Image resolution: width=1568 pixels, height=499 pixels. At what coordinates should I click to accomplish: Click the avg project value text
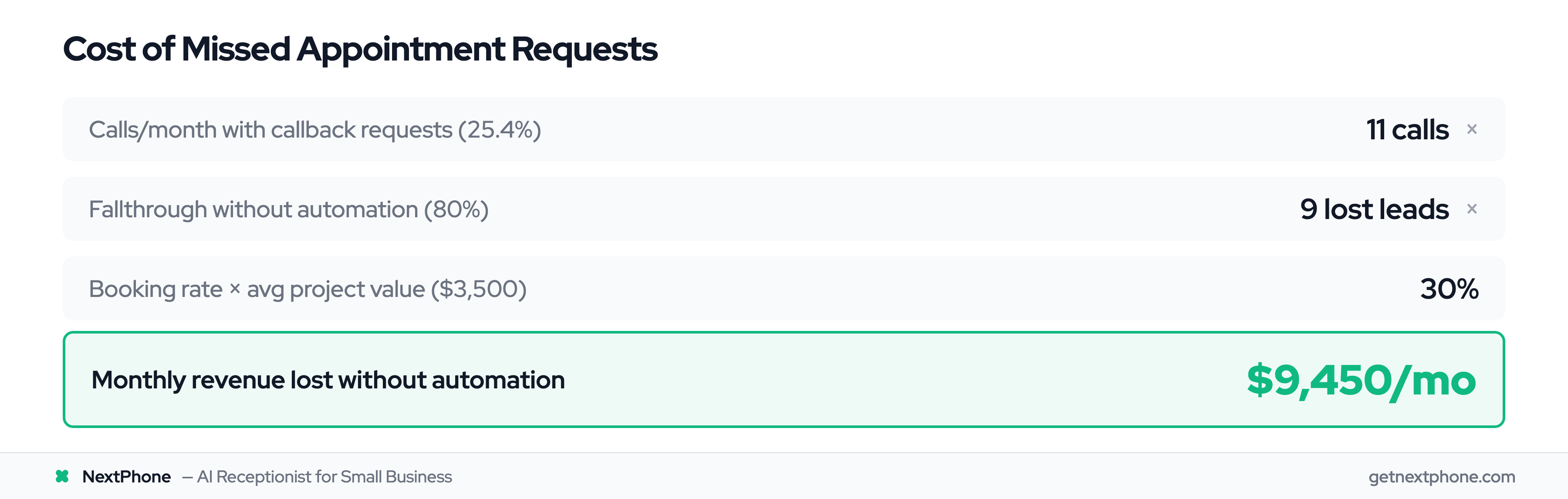pyautogui.click(x=335, y=289)
